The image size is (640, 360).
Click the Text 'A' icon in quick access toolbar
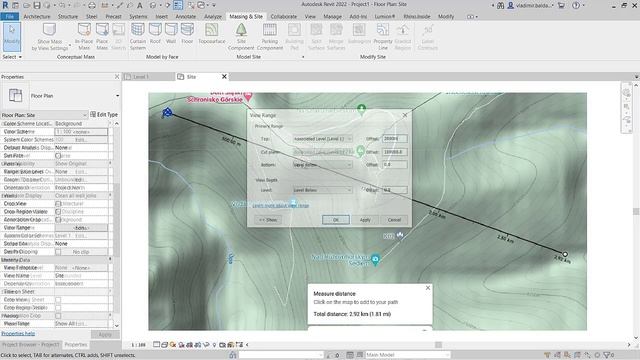point(140,5)
